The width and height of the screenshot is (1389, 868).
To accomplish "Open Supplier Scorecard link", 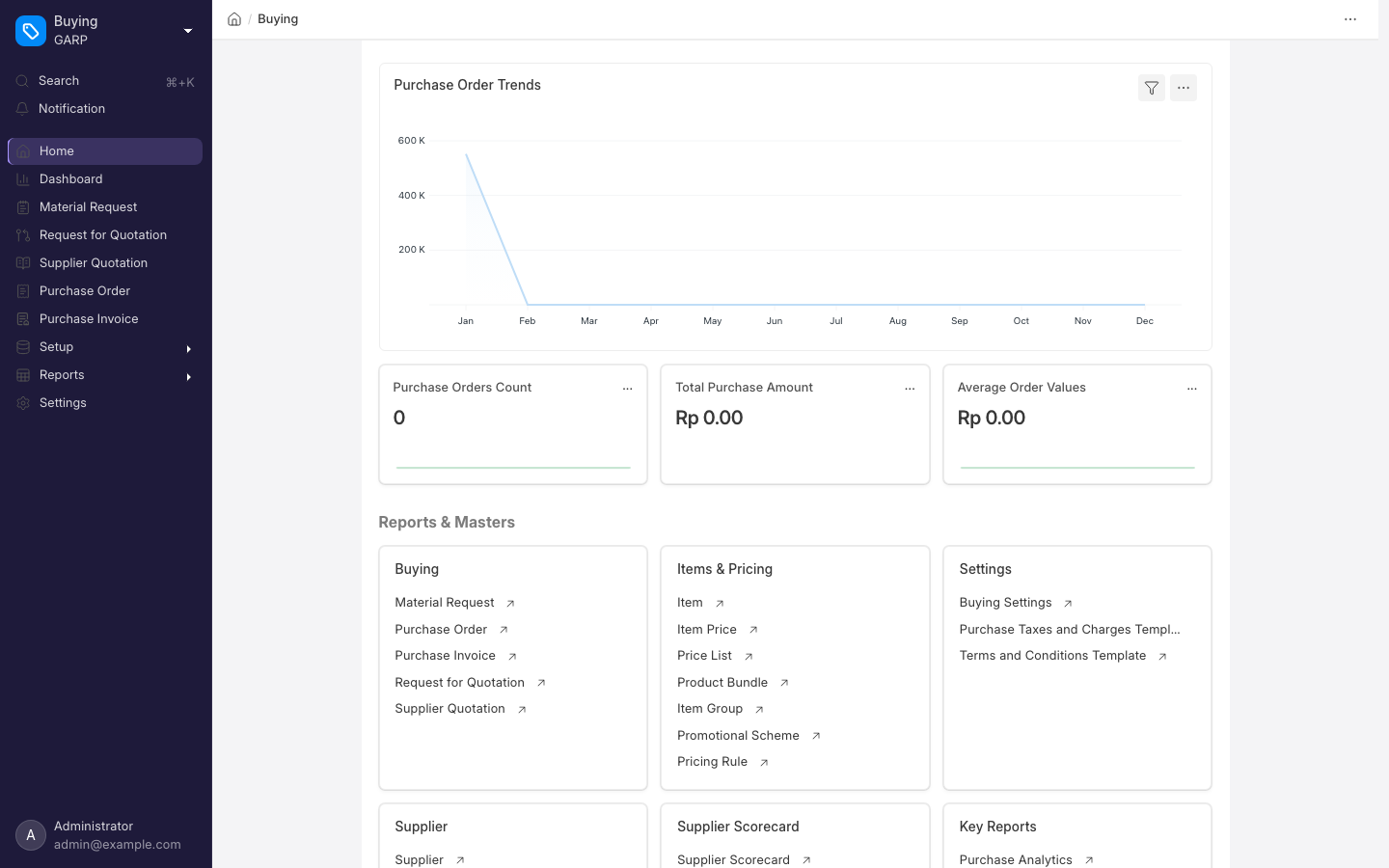I will click(x=734, y=860).
